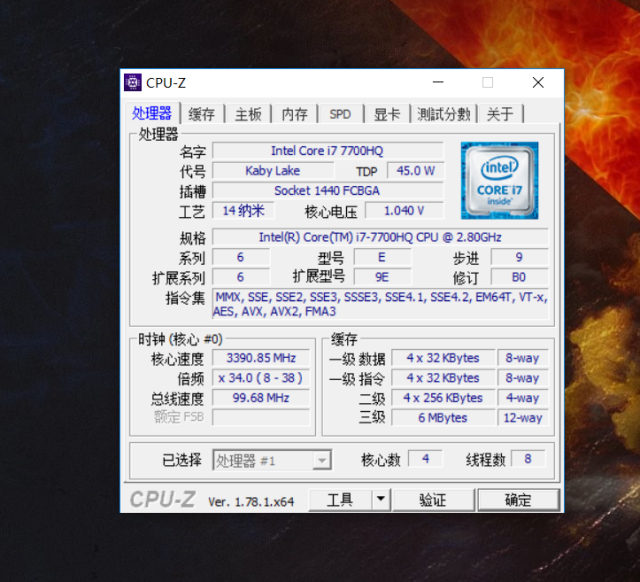
Task: Go to the 关于 tab
Action: 500,114
